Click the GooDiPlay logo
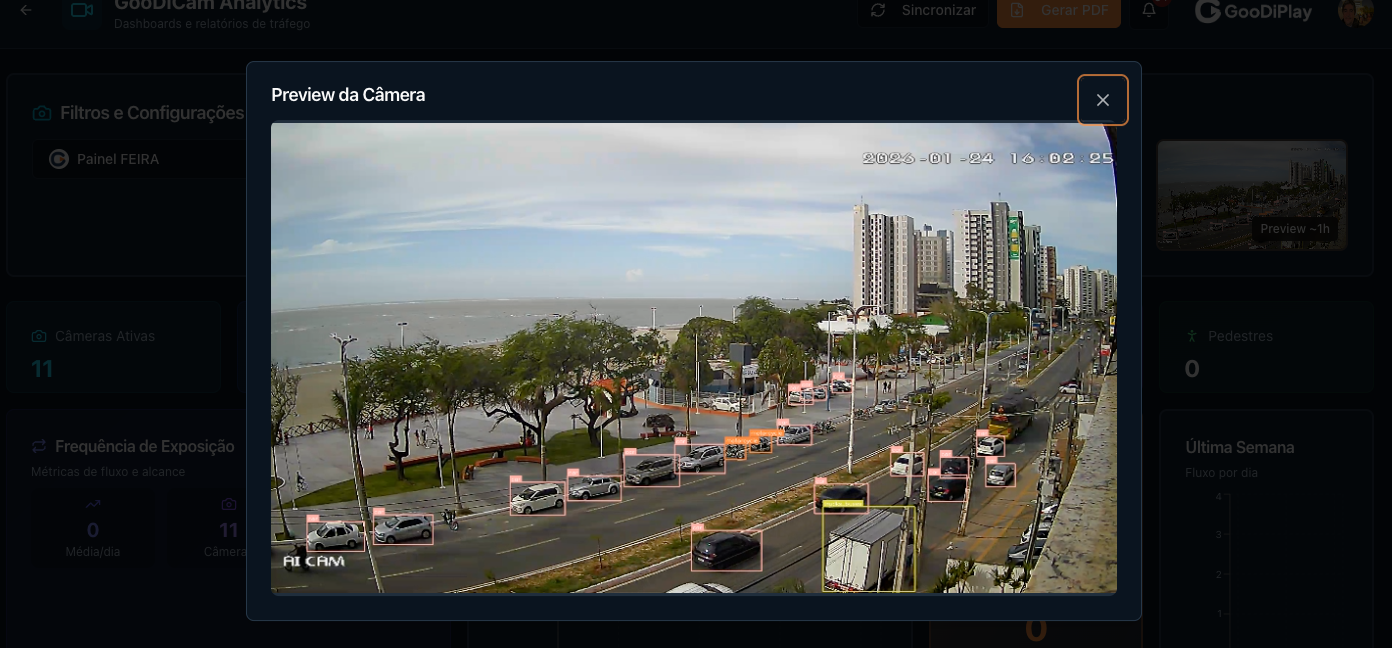Screen dimensions: 1392x648 click(x=1254, y=11)
